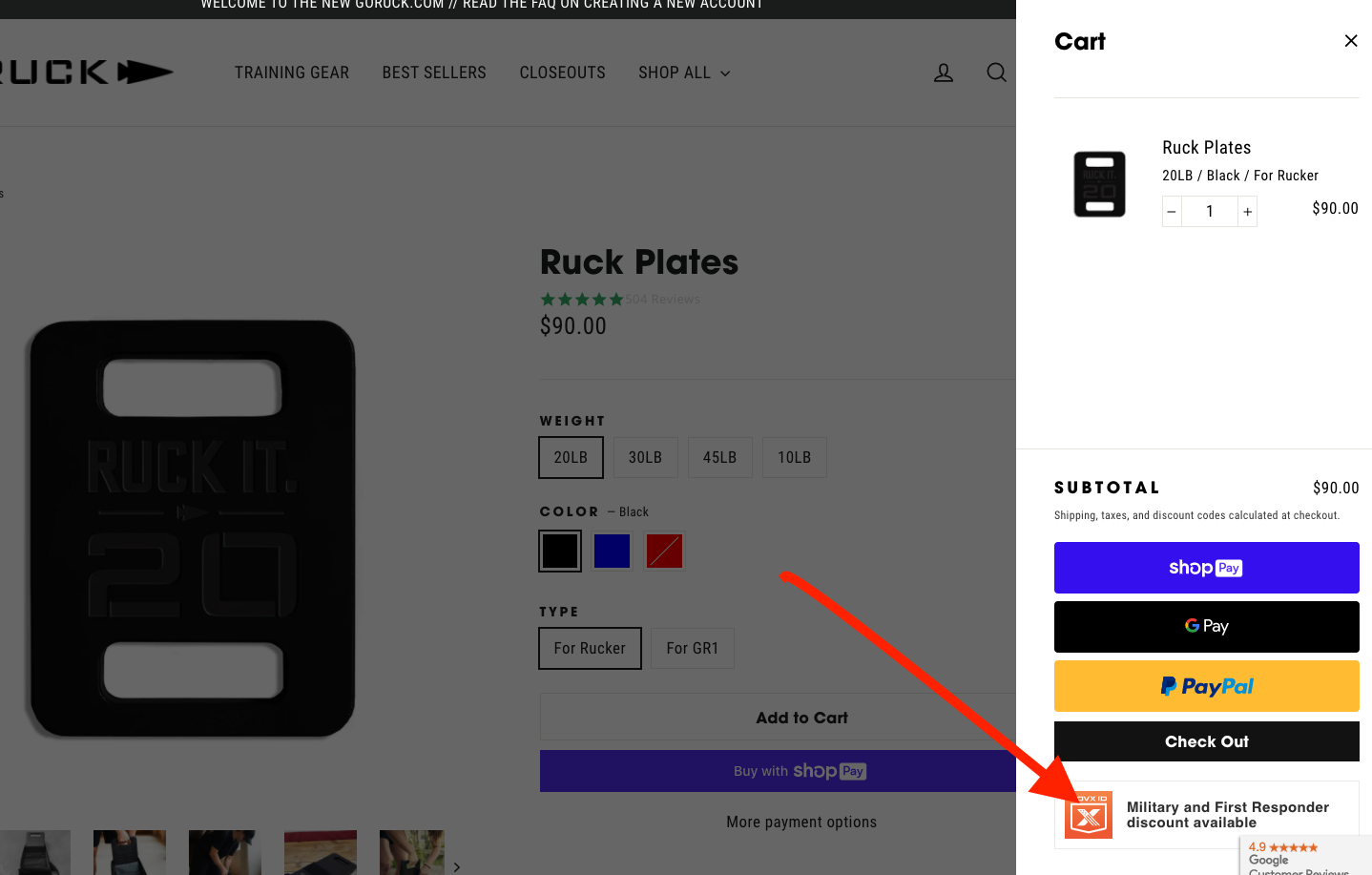Click the next thumbnail arrow
This screenshot has height=875, width=1372.
pyautogui.click(x=457, y=866)
